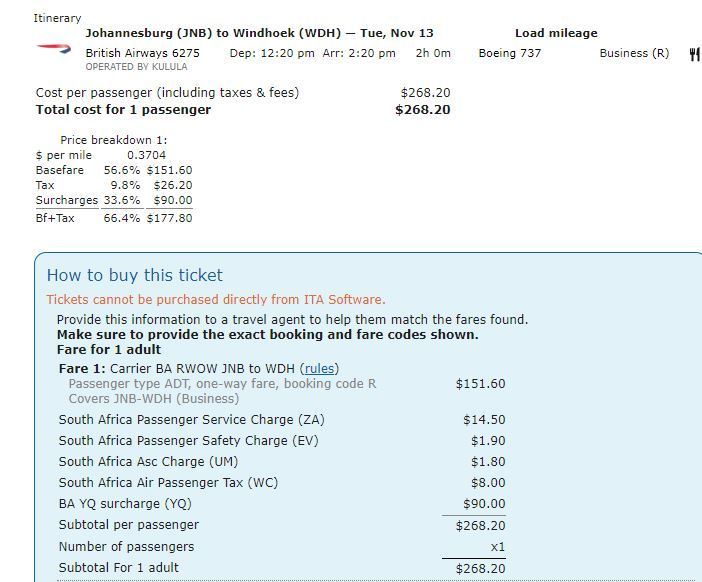Click the Operated by Kulula note
The width and height of the screenshot is (702, 582).
[136, 67]
